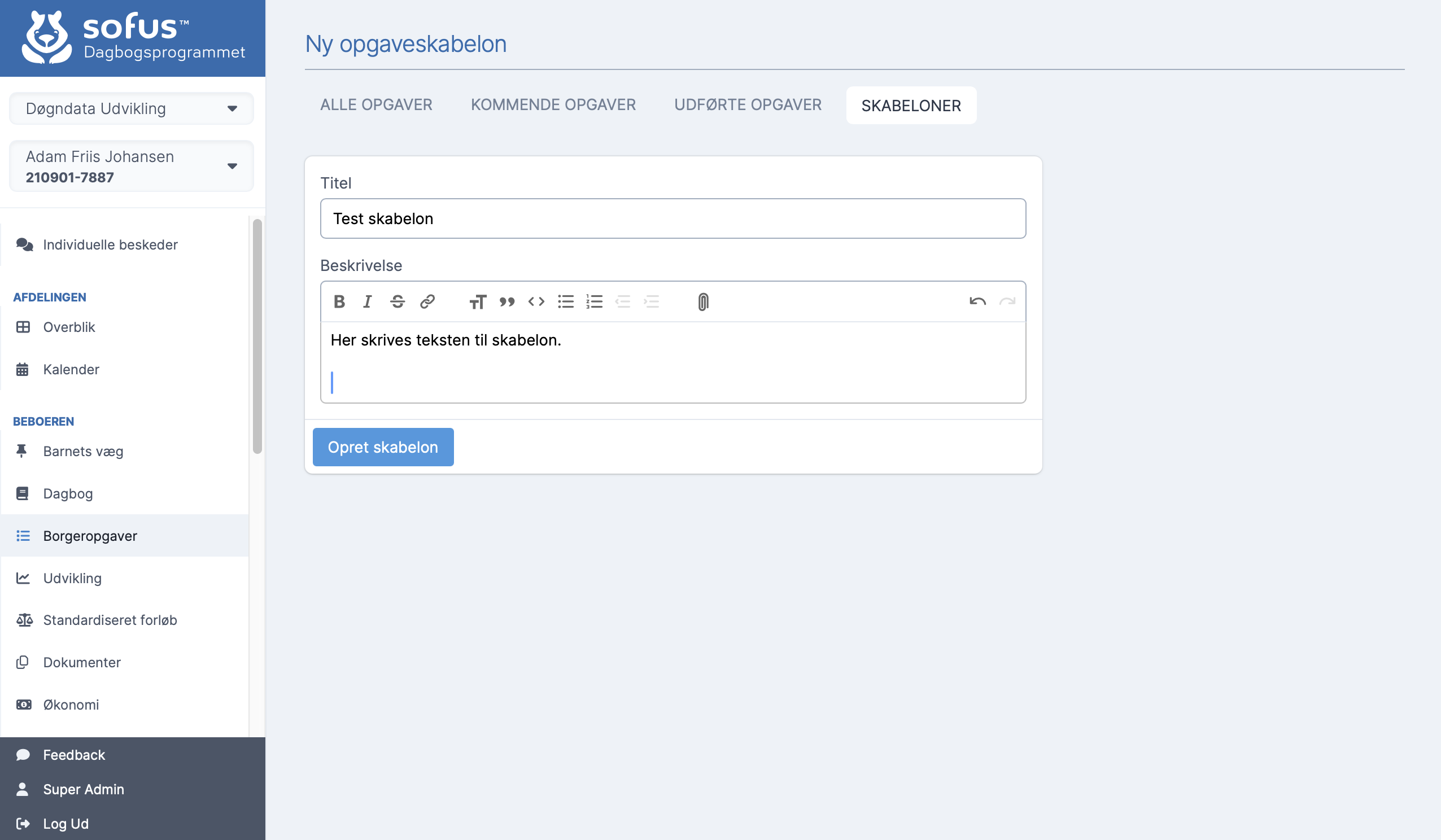Toggle italic formatting in the editor
Screen dimensions: 1441x840
click(x=368, y=301)
